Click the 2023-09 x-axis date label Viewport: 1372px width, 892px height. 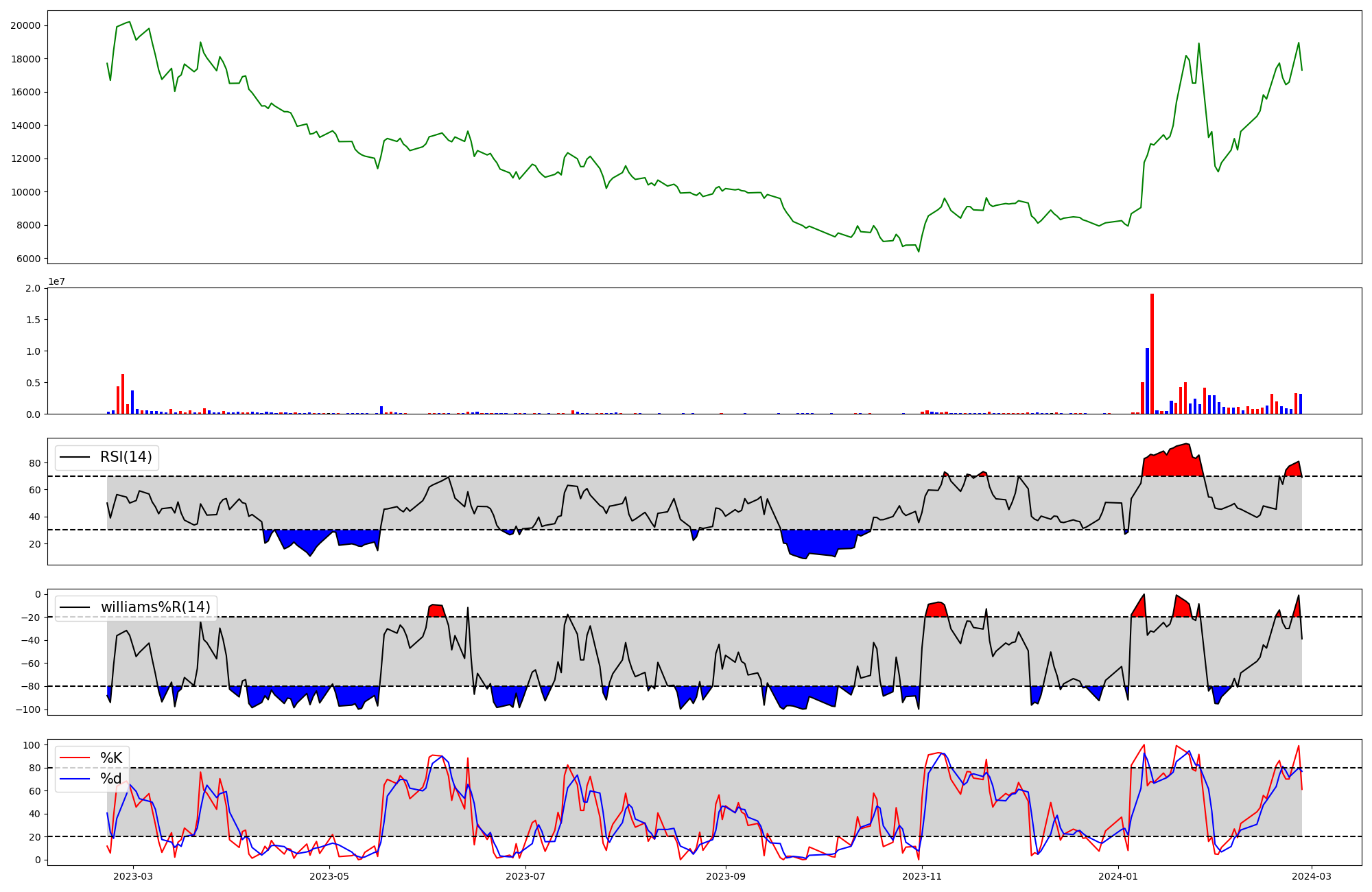click(726, 876)
